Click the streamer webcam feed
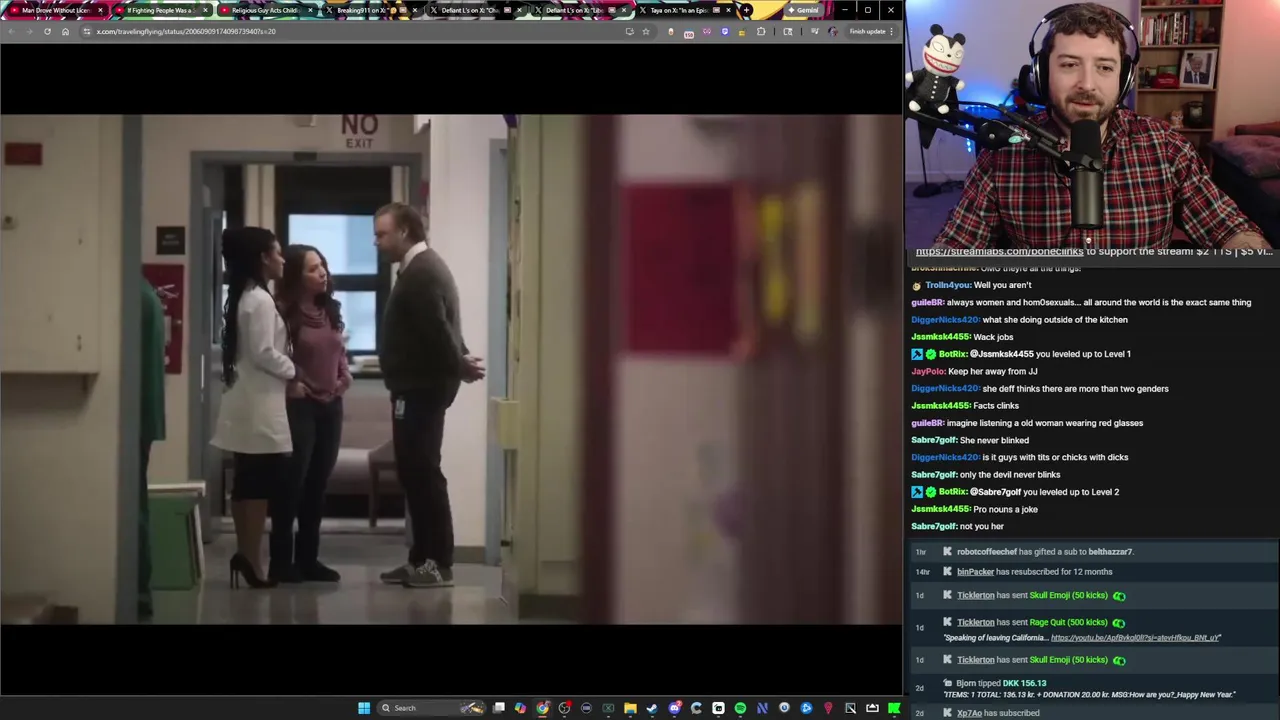 pyautogui.click(x=1092, y=122)
